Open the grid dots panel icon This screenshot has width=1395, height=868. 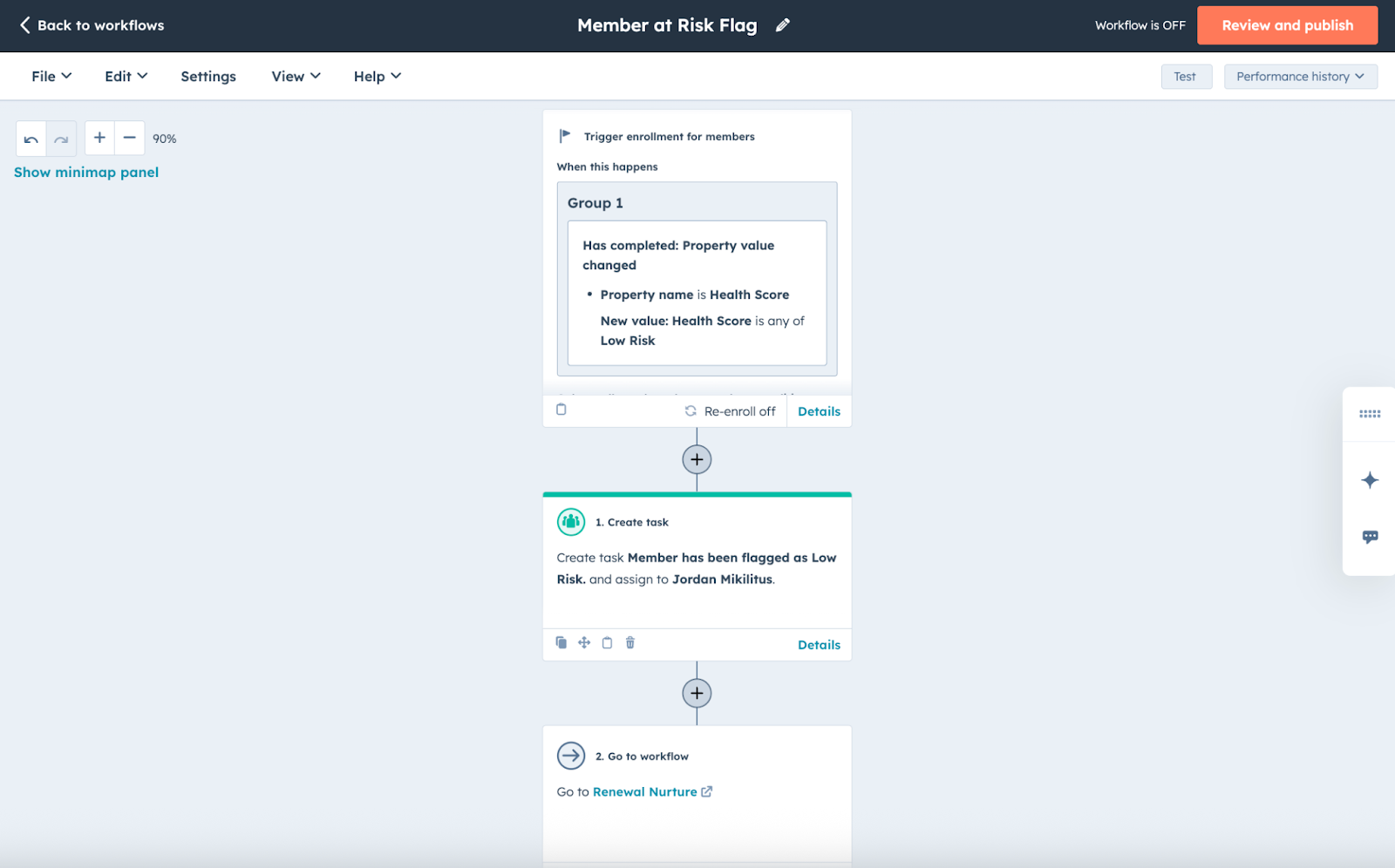point(1370,414)
